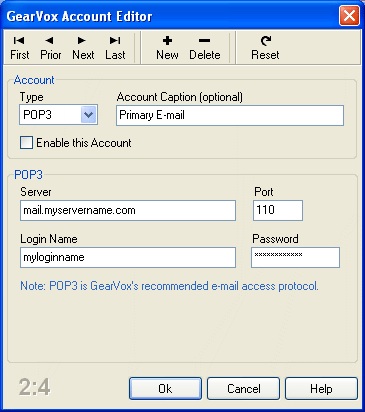The image size is (365, 412).
Task: Click the Login Name field
Action: pos(128,257)
